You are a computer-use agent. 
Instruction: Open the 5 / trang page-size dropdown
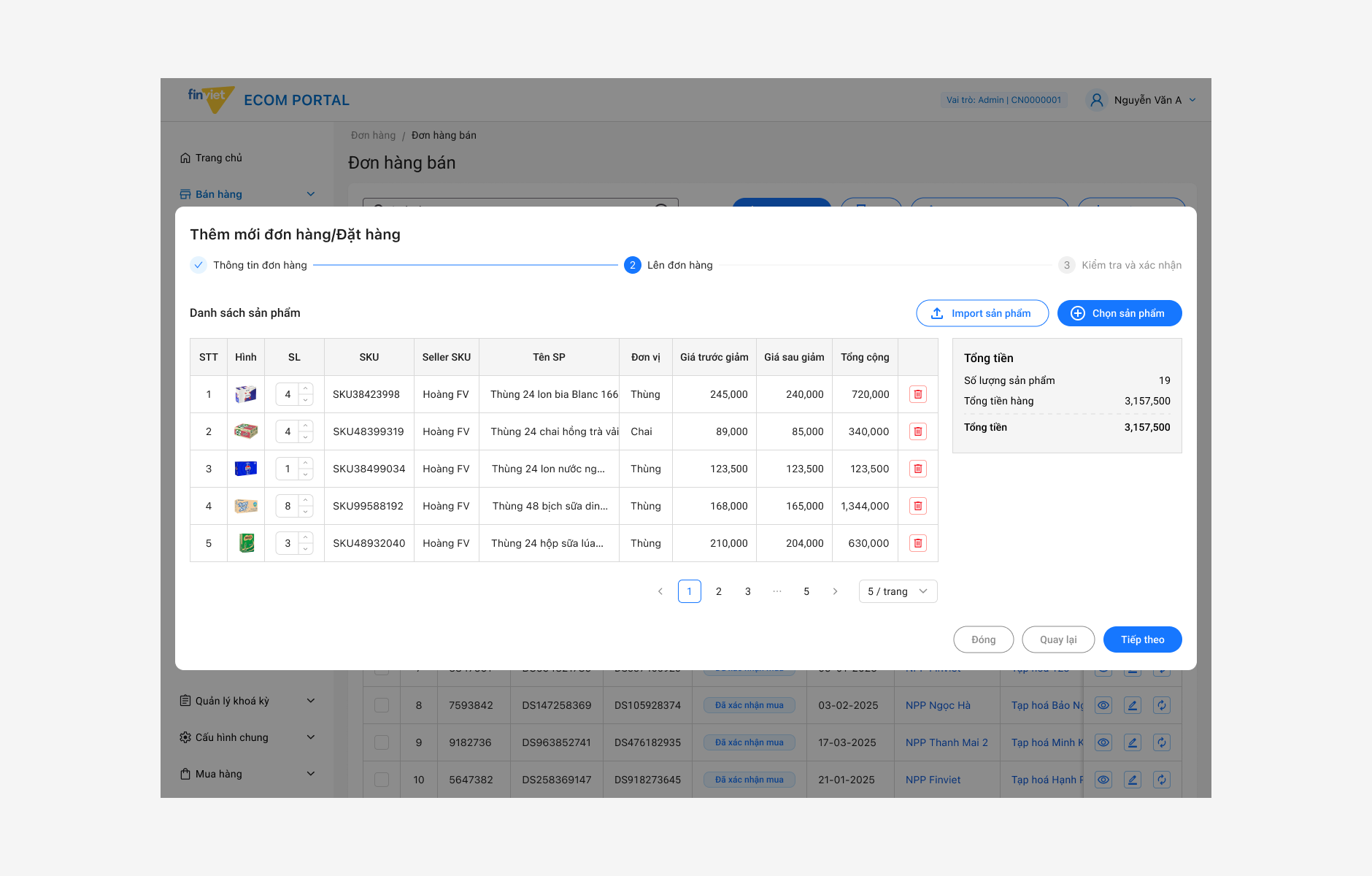point(898,591)
